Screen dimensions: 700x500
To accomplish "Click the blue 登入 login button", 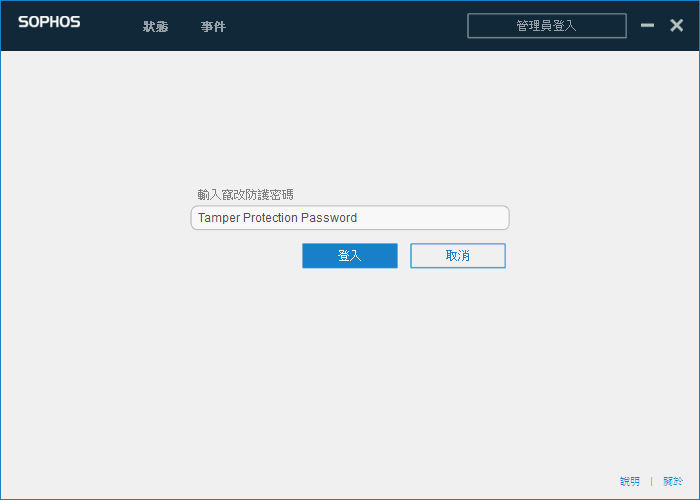I will click(350, 256).
